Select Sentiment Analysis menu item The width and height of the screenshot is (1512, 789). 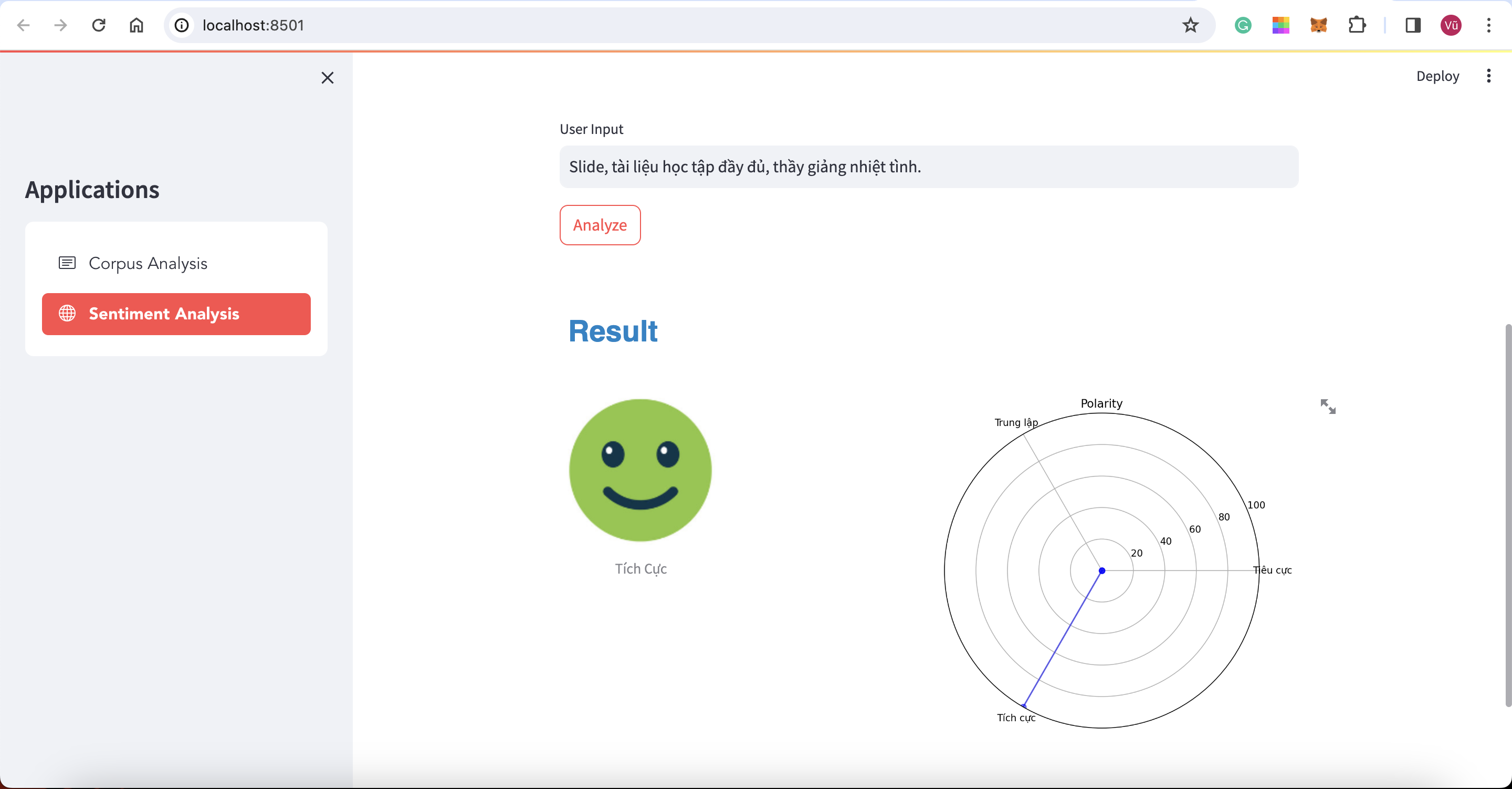(x=176, y=314)
